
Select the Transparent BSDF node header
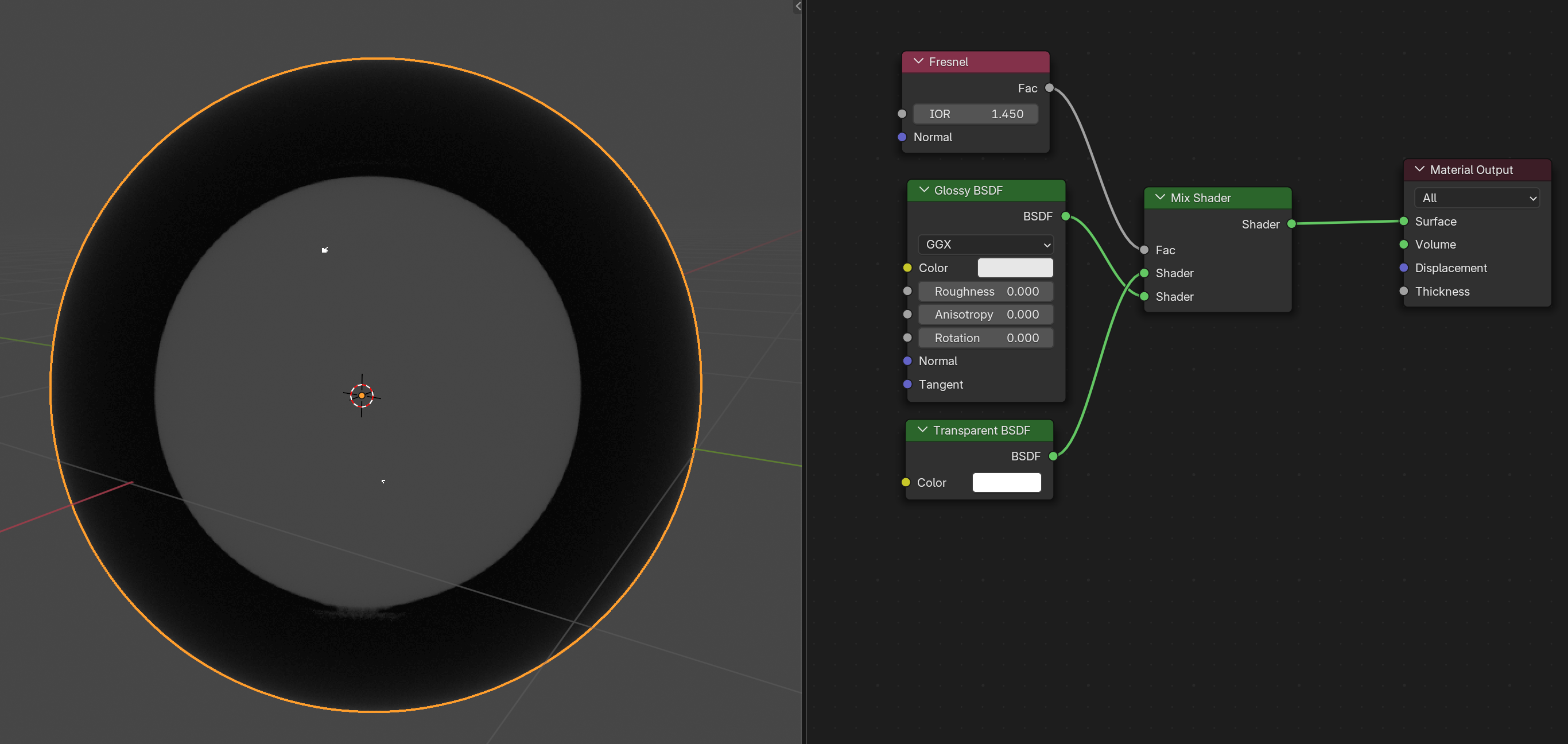979,430
